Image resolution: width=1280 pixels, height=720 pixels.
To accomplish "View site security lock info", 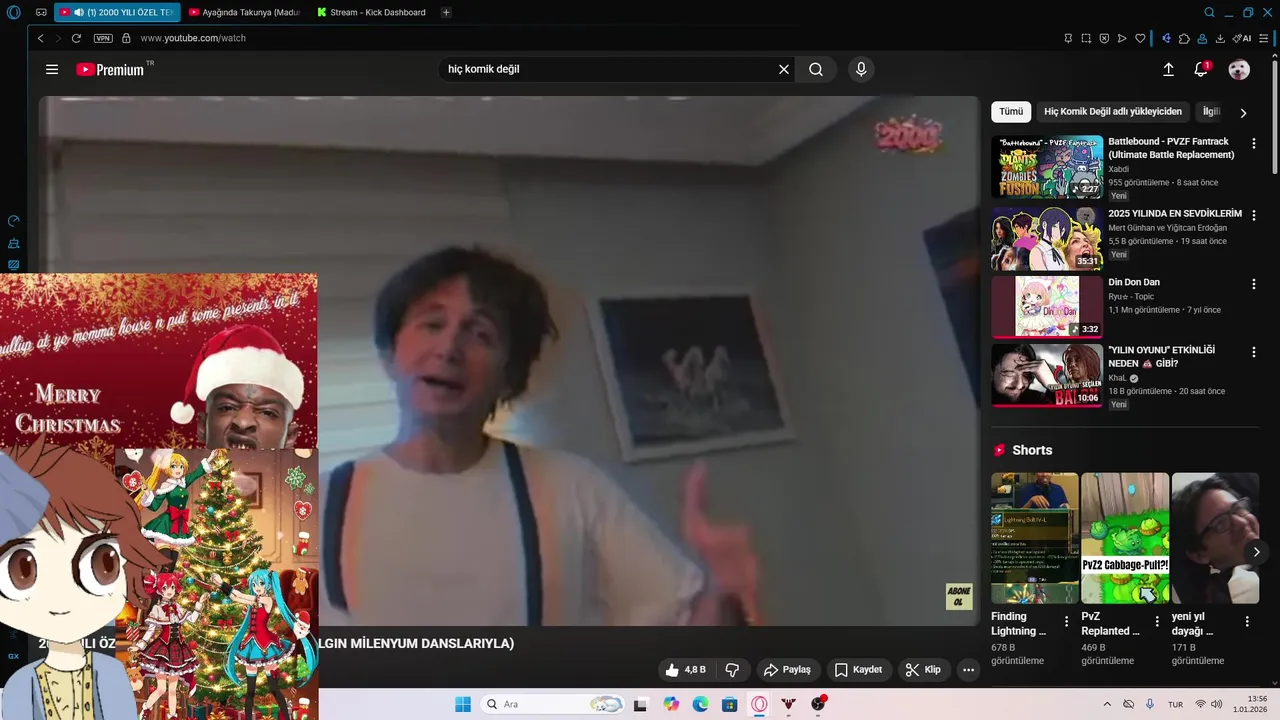I will point(126,38).
